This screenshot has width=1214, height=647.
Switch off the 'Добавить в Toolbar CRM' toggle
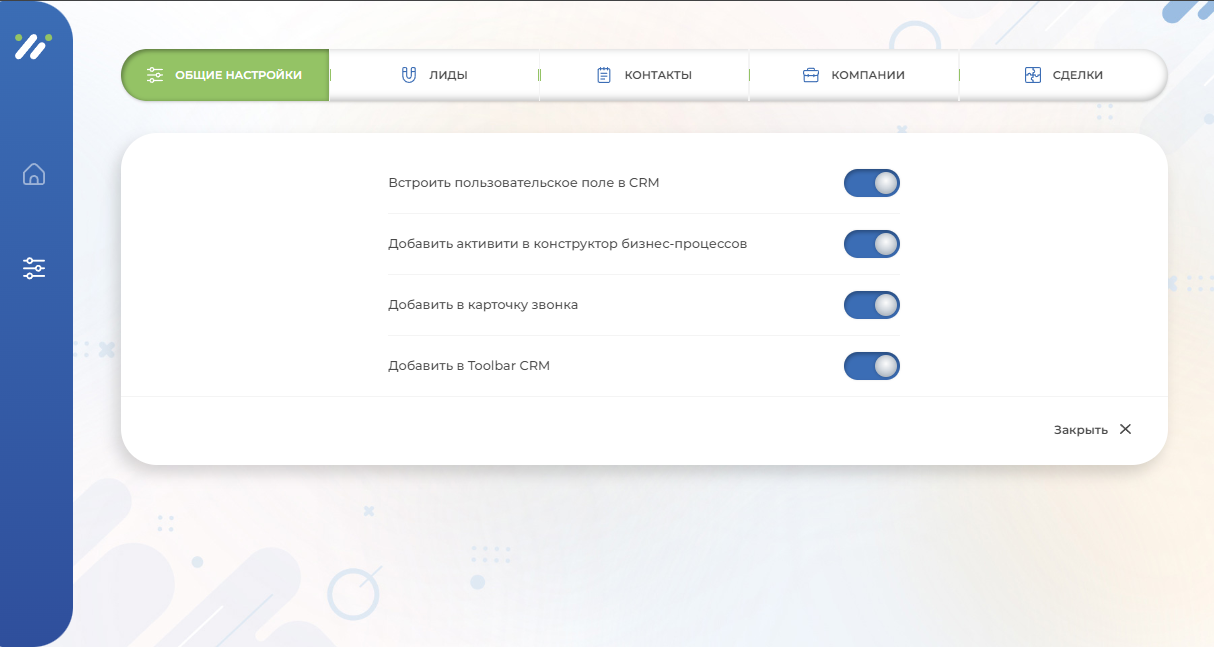[871, 366]
